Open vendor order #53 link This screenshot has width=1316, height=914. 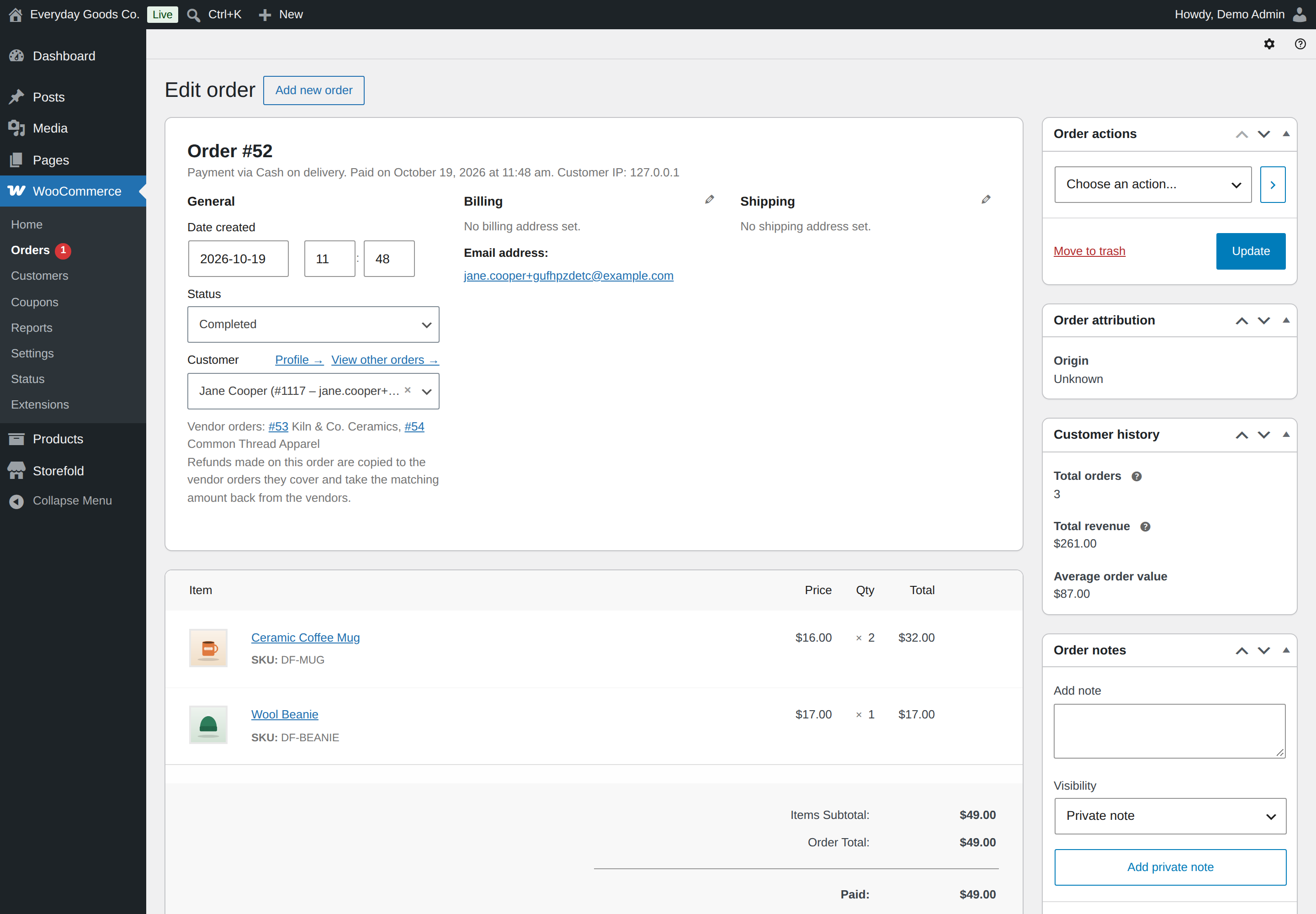click(x=278, y=427)
